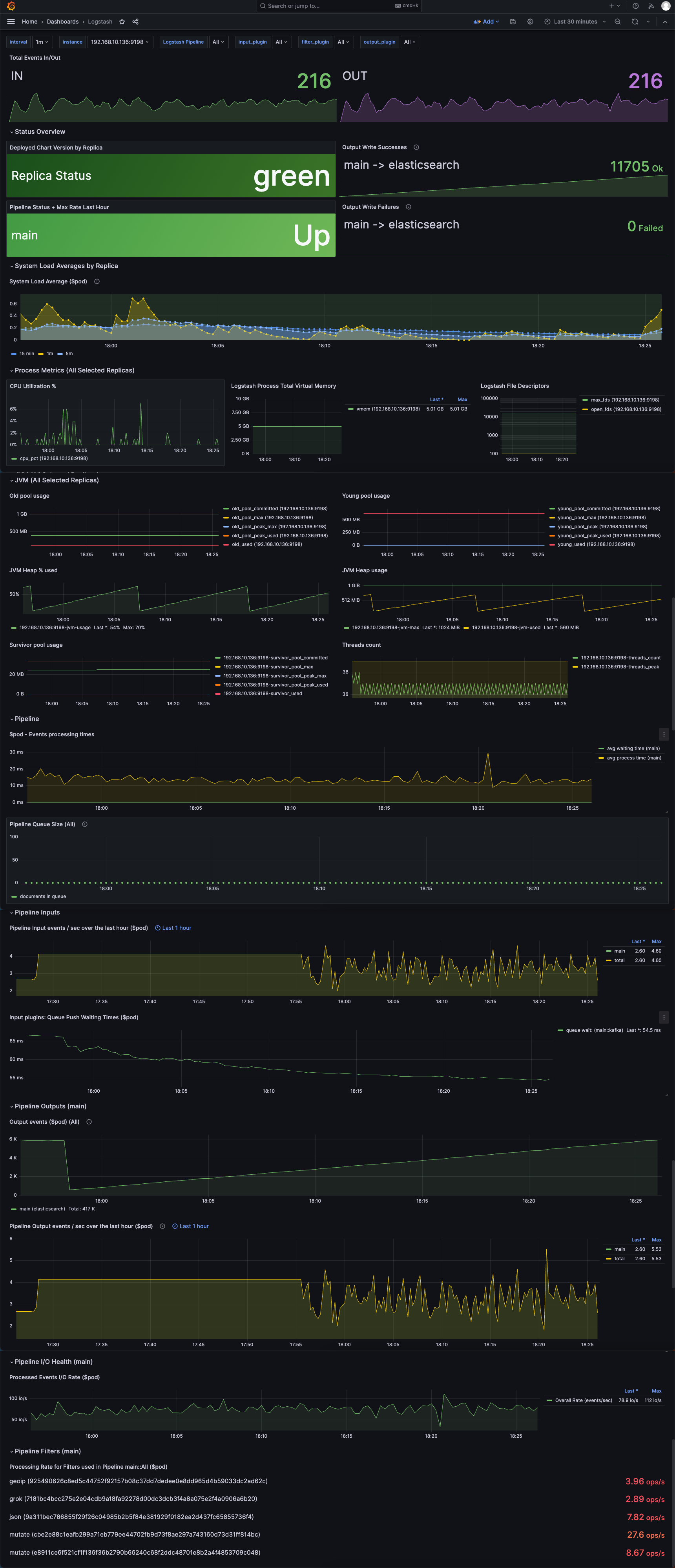Click Last 1 hour link on Pipeline Output panel
This screenshot has width=675, height=1568.
click(190, 1226)
